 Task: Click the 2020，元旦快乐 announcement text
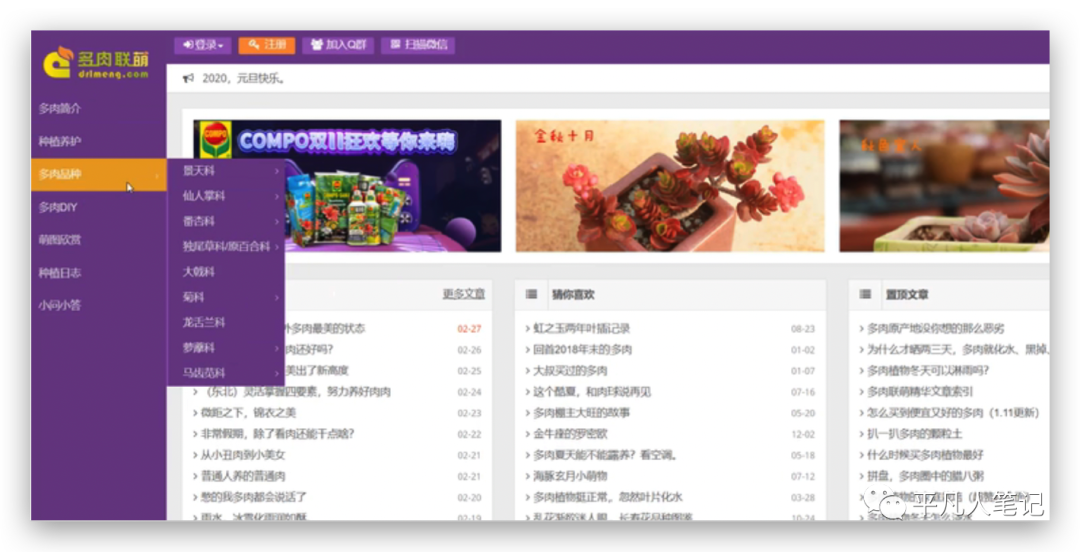tap(243, 79)
